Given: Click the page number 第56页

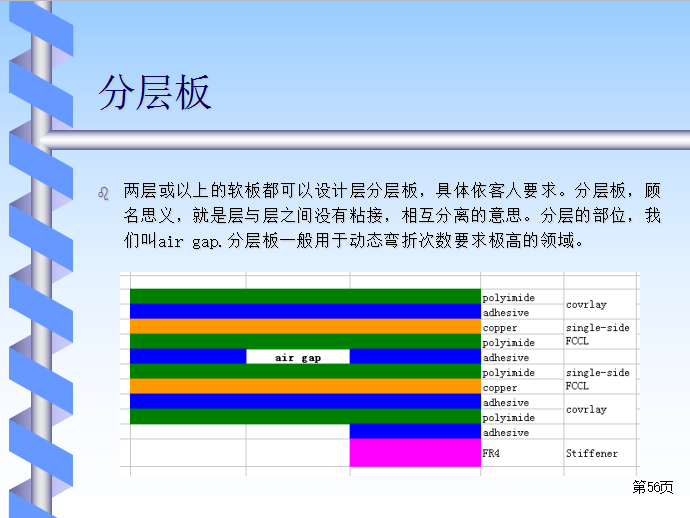Looking at the screenshot, I should point(653,487).
